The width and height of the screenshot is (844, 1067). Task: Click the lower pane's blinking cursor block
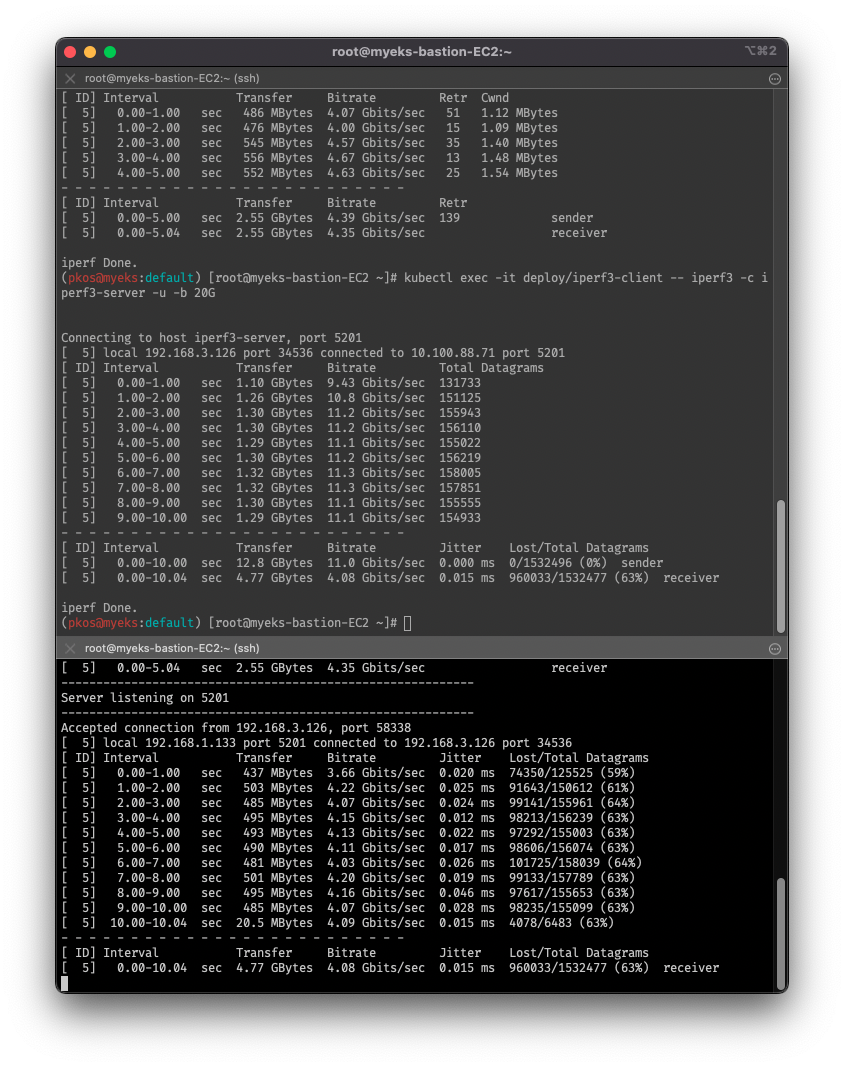click(x=65, y=983)
